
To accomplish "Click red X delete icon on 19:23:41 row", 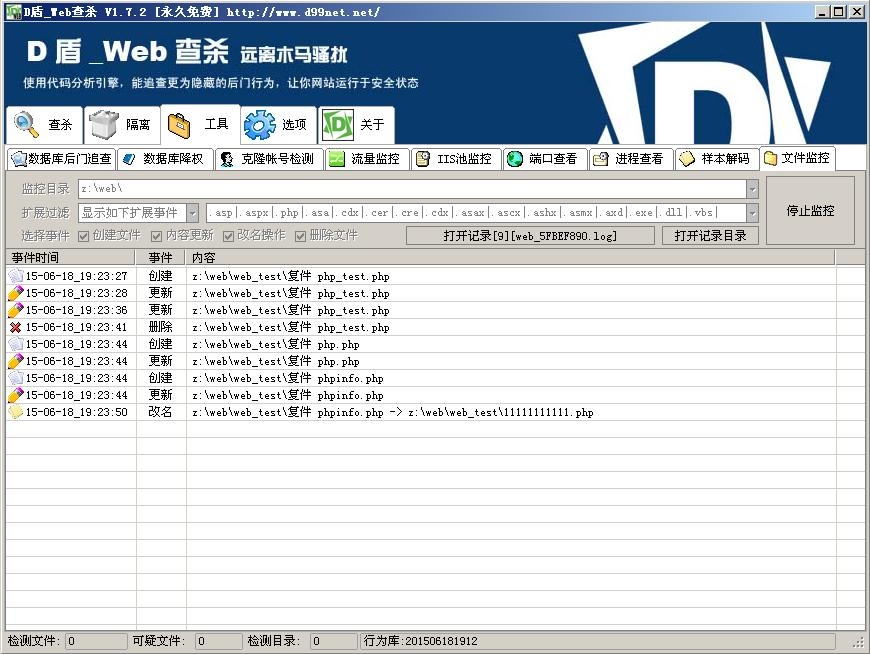I will coord(16,327).
